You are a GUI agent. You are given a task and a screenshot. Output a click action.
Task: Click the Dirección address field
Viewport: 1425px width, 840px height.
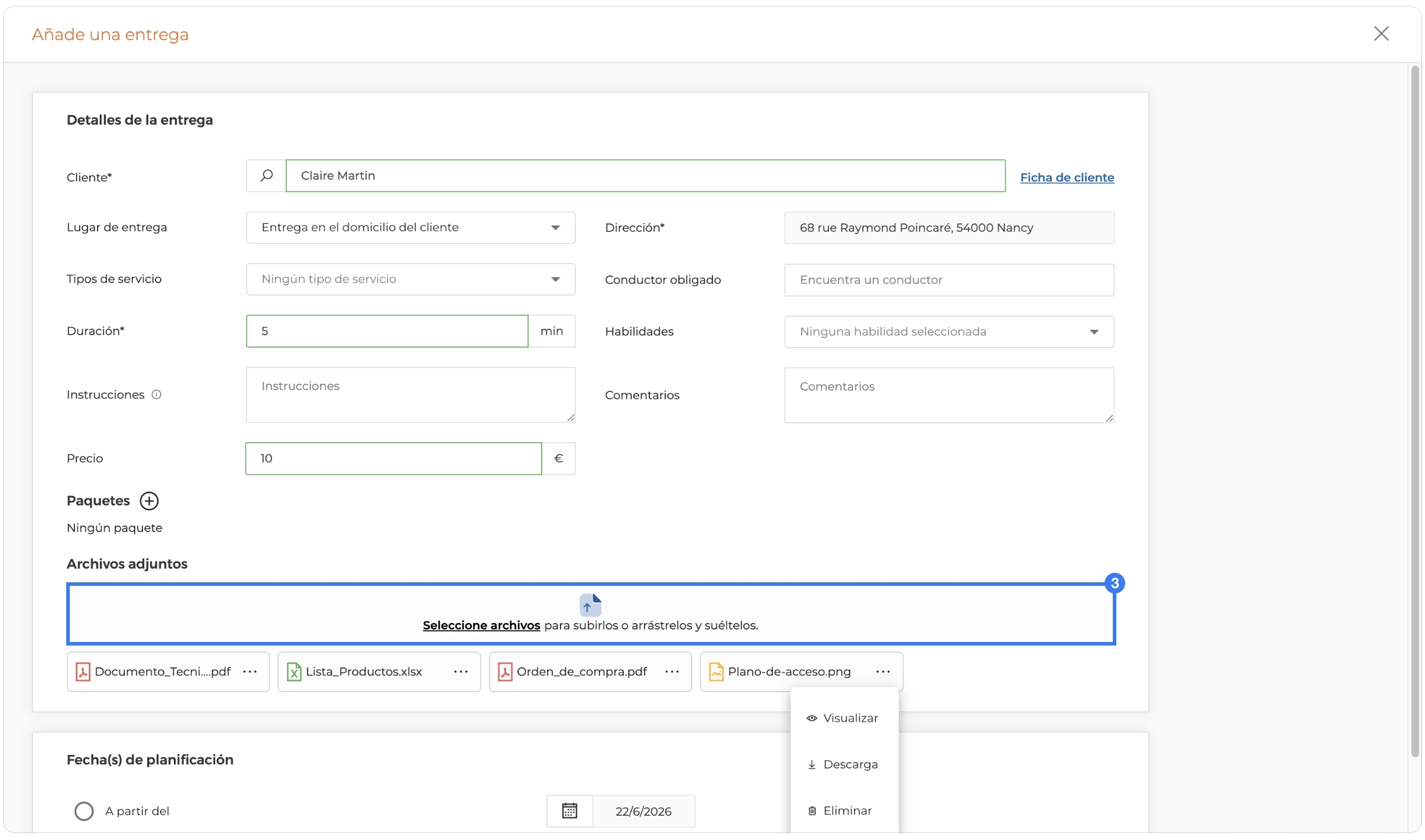tap(949, 228)
